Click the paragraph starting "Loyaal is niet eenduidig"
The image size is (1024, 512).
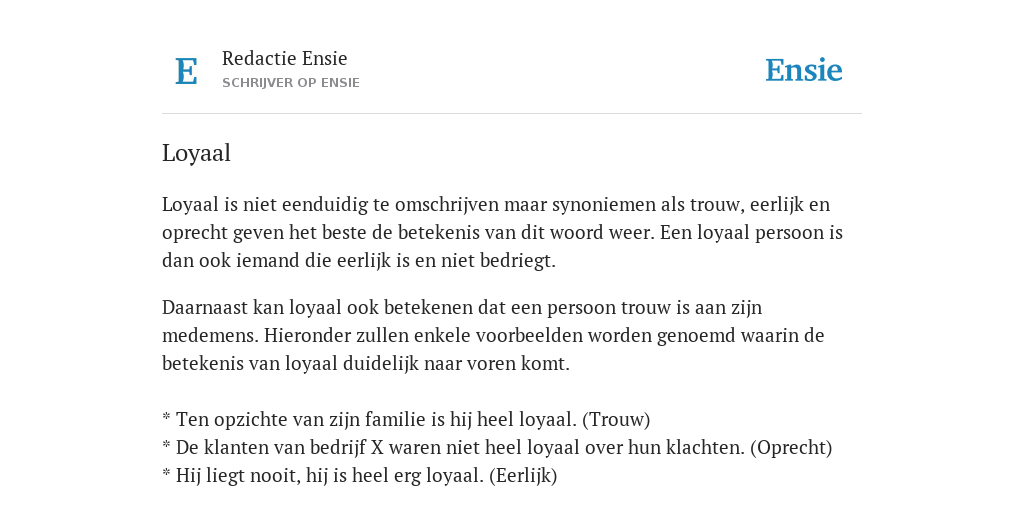[x=503, y=232]
